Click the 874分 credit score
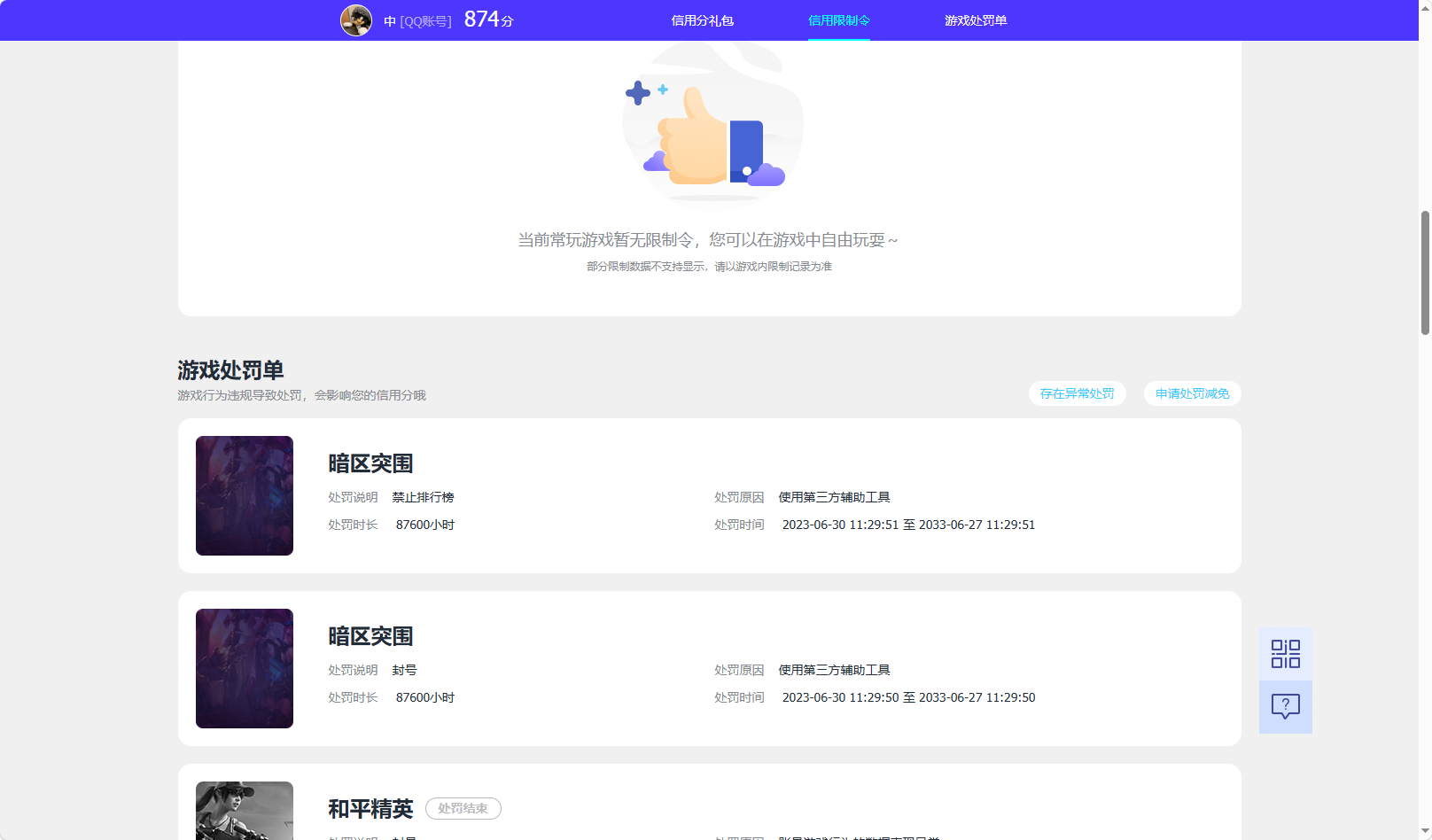 tap(486, 18)
